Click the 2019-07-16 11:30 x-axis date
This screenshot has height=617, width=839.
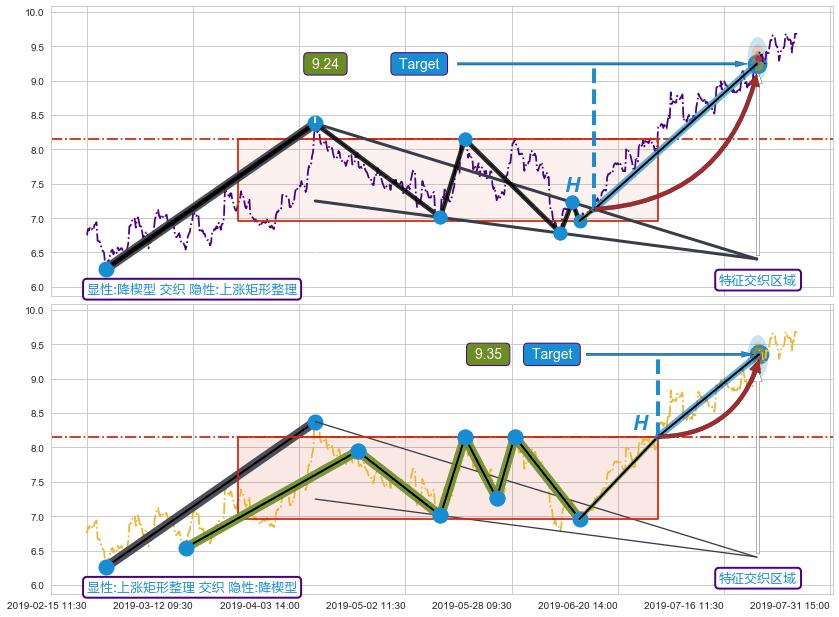(684, 605)
